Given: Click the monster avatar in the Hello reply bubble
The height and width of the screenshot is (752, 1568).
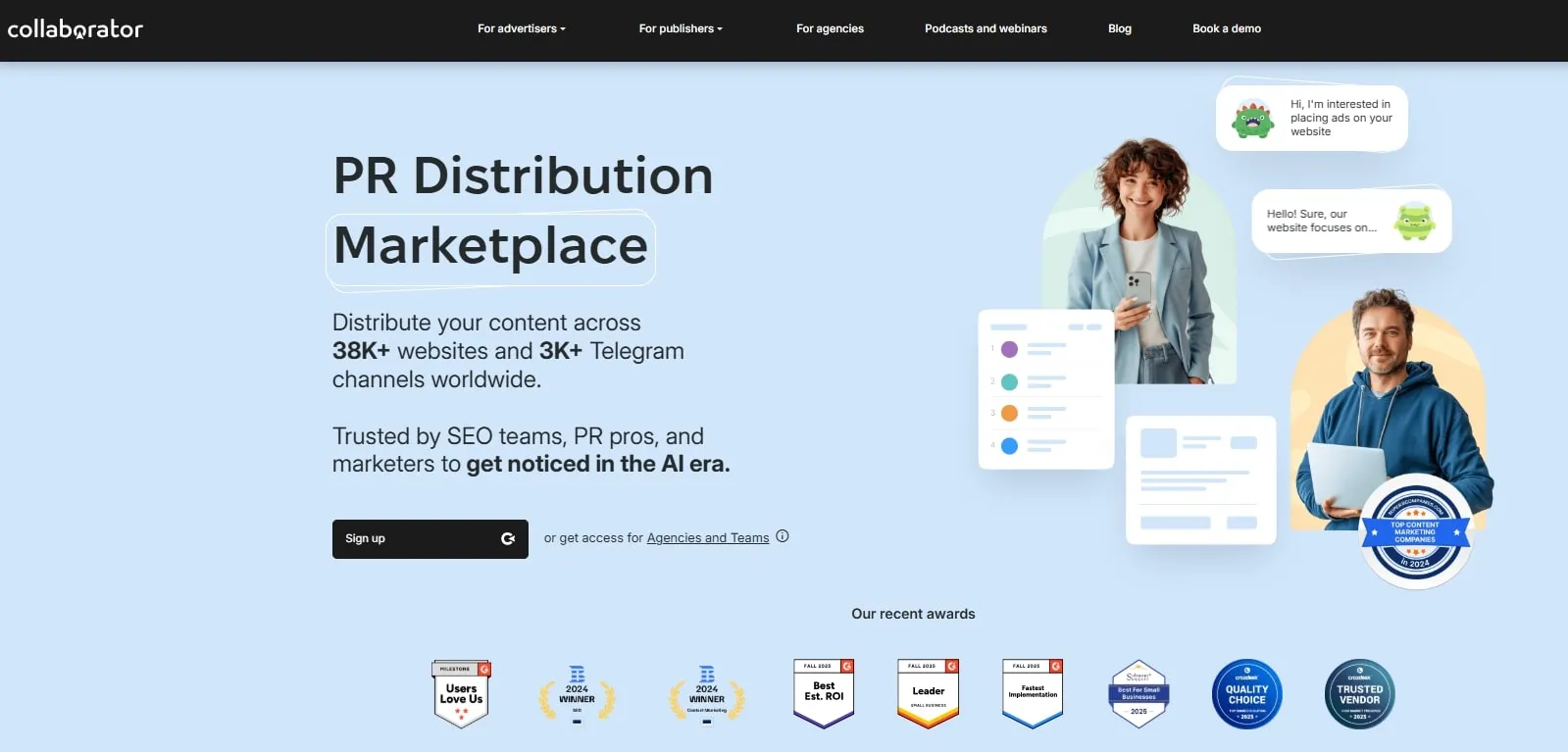Looking at the screenshot, I should 1415,221.
